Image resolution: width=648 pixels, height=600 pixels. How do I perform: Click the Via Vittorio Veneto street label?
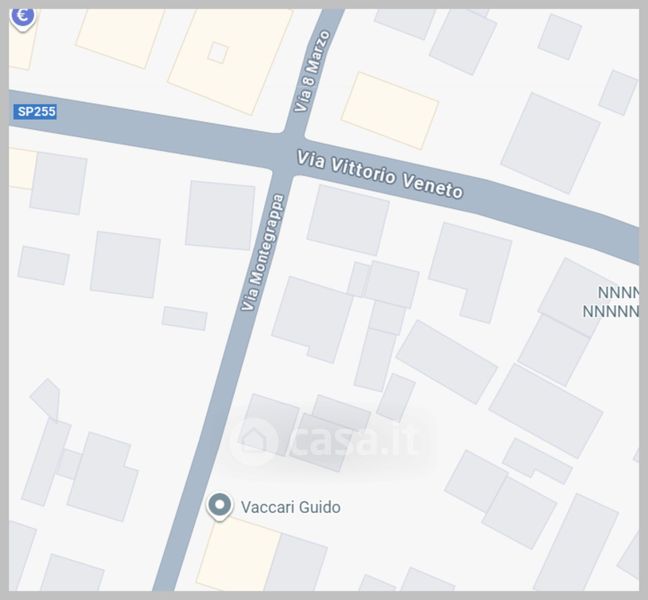[380, 174]
